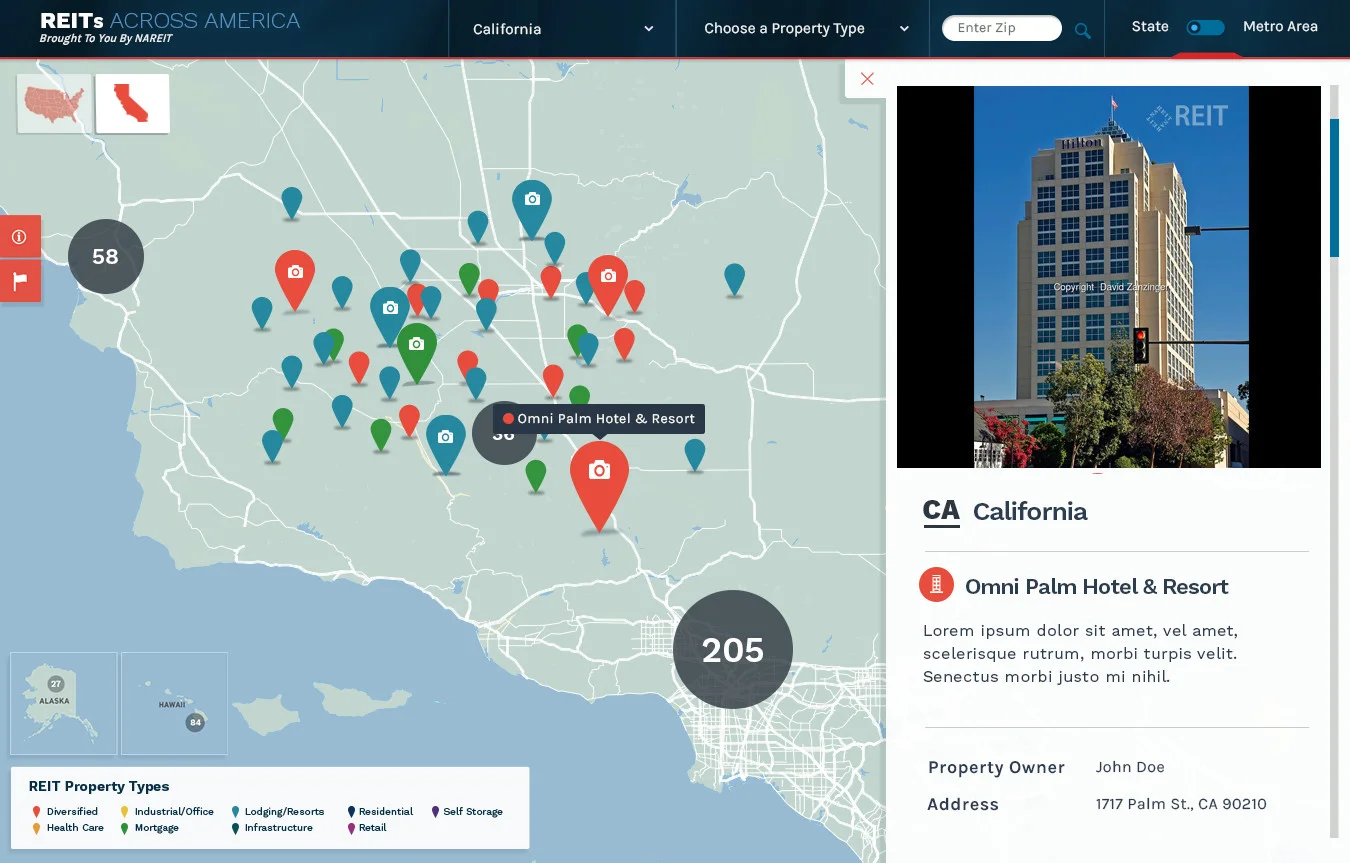
Task: Open the 58 property cluster marker
Action: coord(106,256)
